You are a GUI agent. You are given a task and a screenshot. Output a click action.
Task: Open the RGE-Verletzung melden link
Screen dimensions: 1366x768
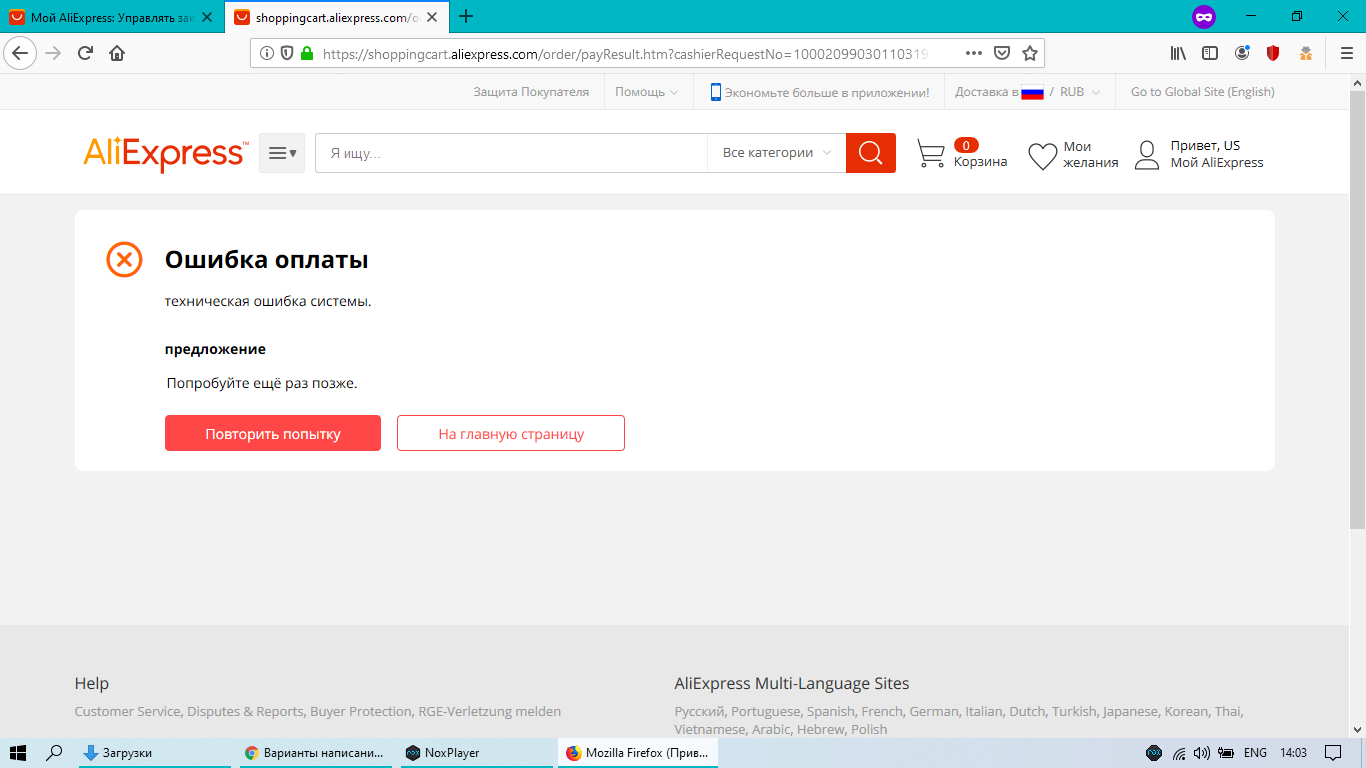[x=490, y=712]
